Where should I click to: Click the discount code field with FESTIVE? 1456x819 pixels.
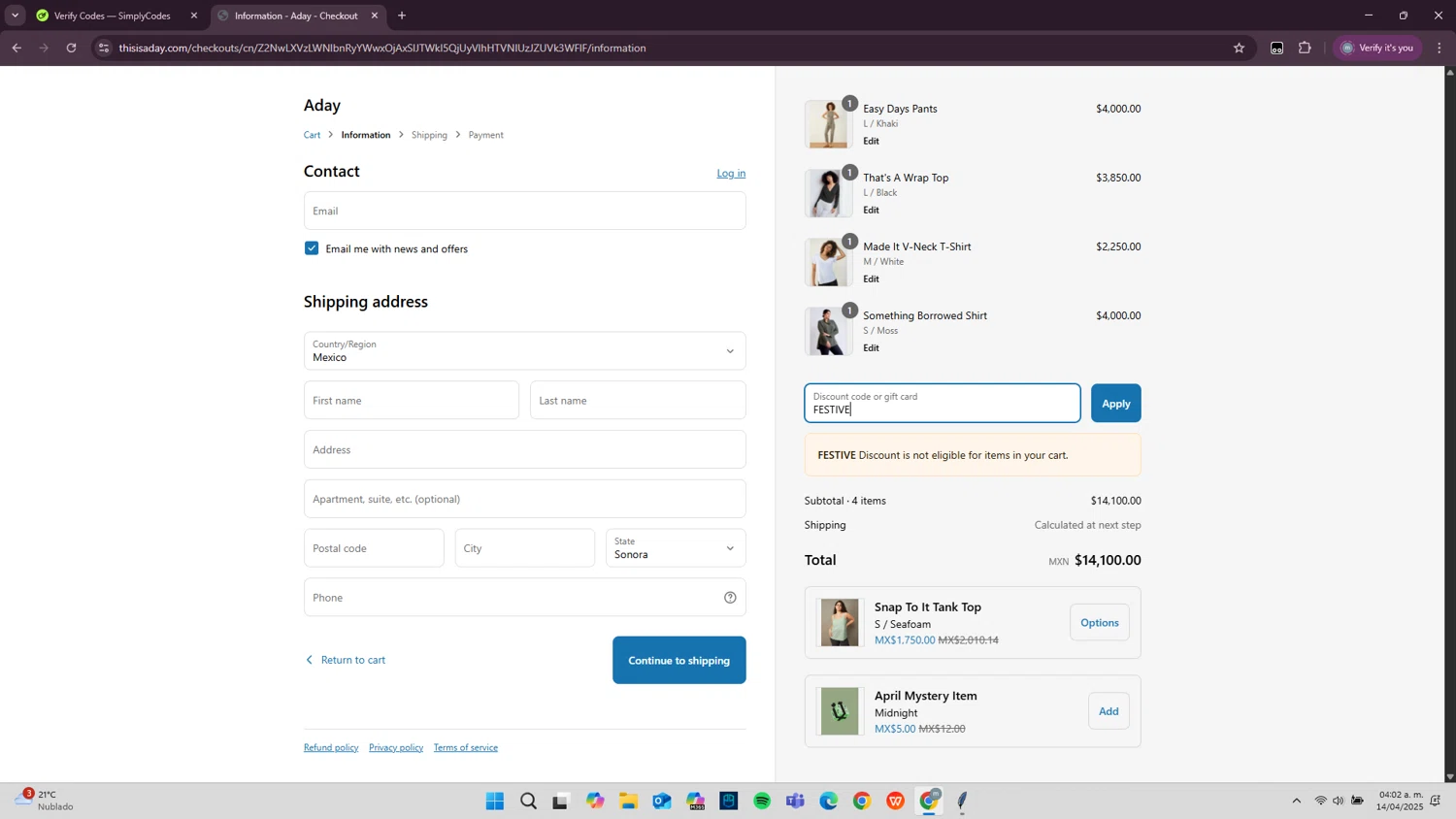pos(943,404)
